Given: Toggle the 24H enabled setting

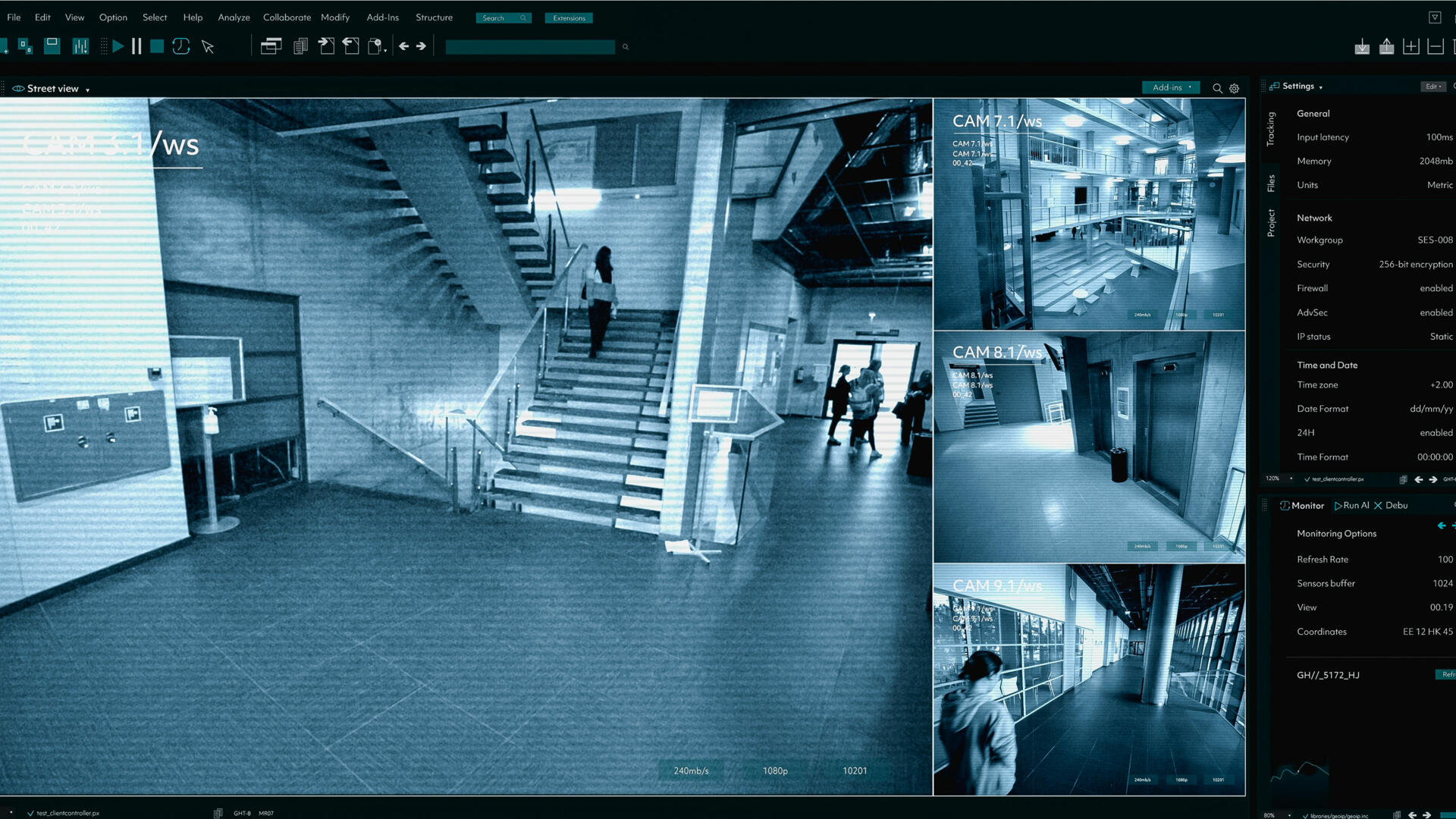Looking at the screenshot, I should (x=1436, y=433).
